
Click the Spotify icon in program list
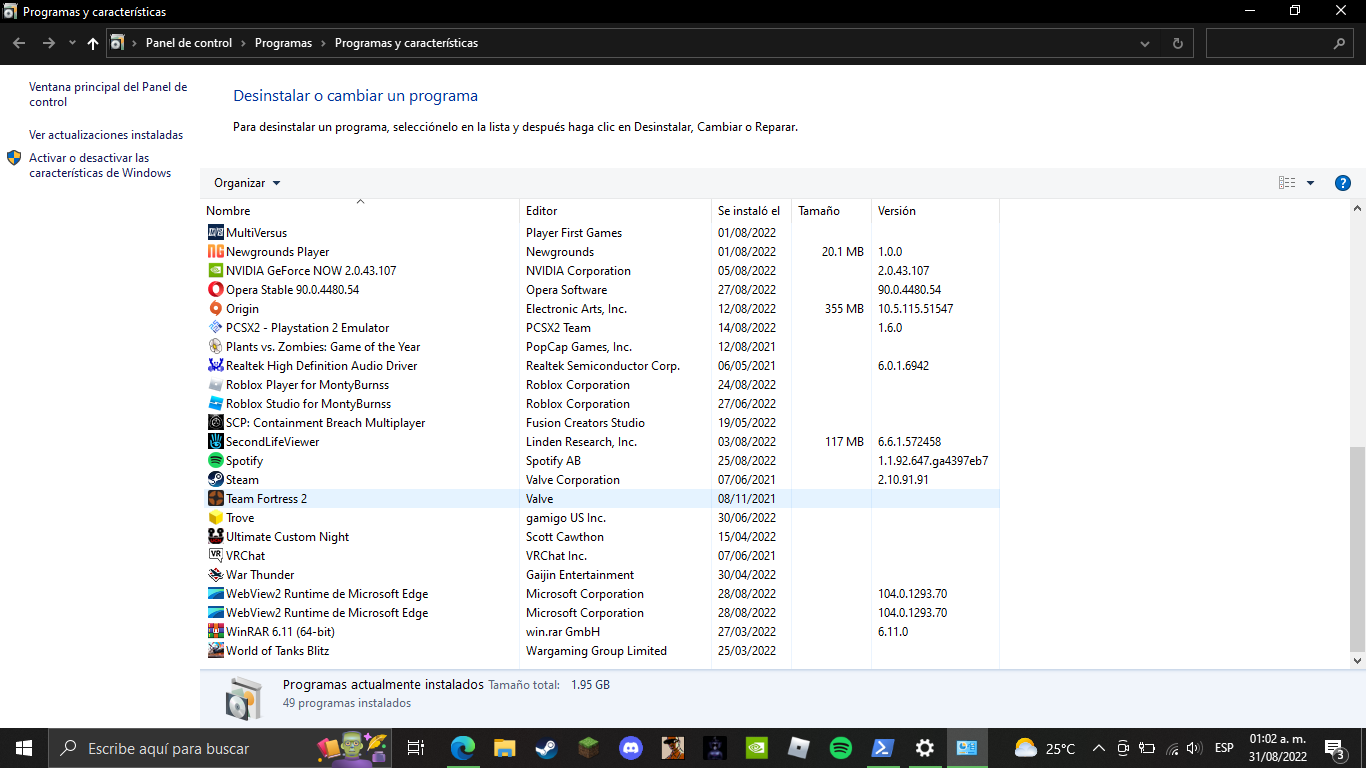tap(215, 461)
